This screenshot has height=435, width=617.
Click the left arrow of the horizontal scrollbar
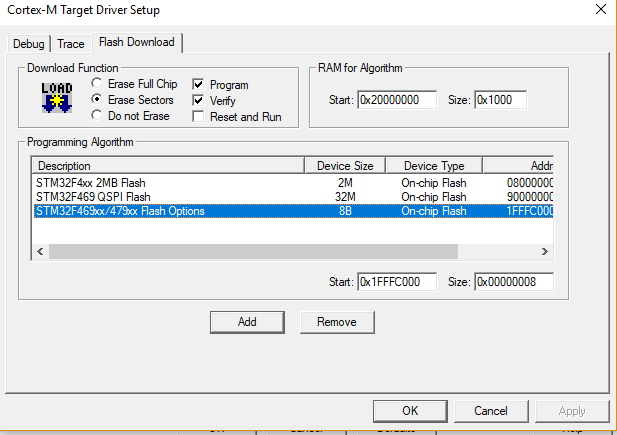pos(40,252)
